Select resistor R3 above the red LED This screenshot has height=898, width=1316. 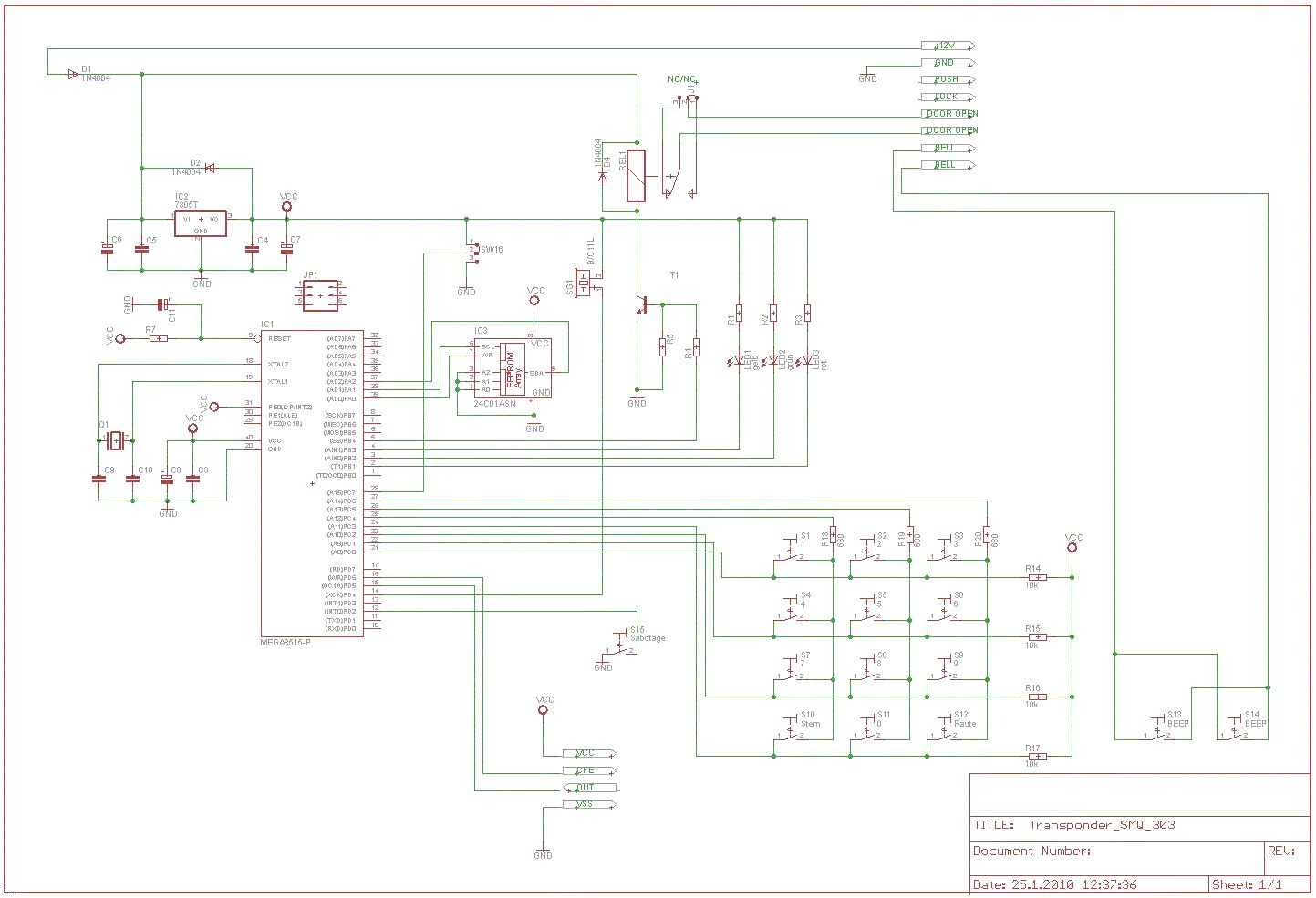(808, 315)
